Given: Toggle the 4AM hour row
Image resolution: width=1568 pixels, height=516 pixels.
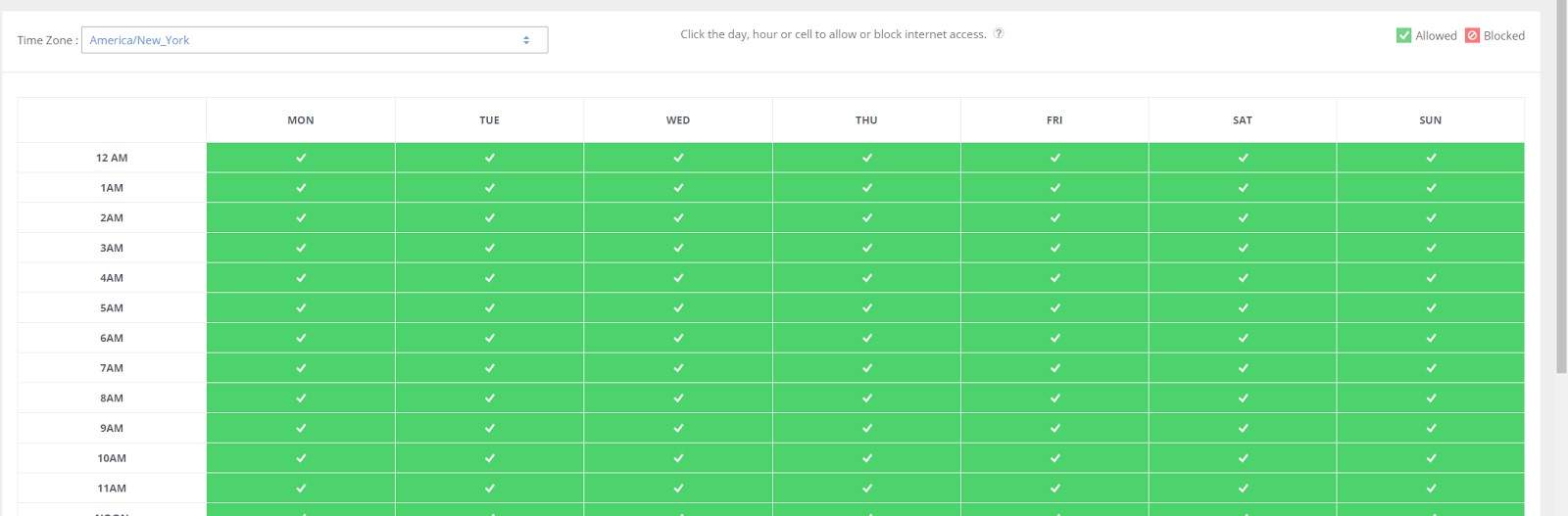Looking at the screenshot, I should (x=112, y=278).
